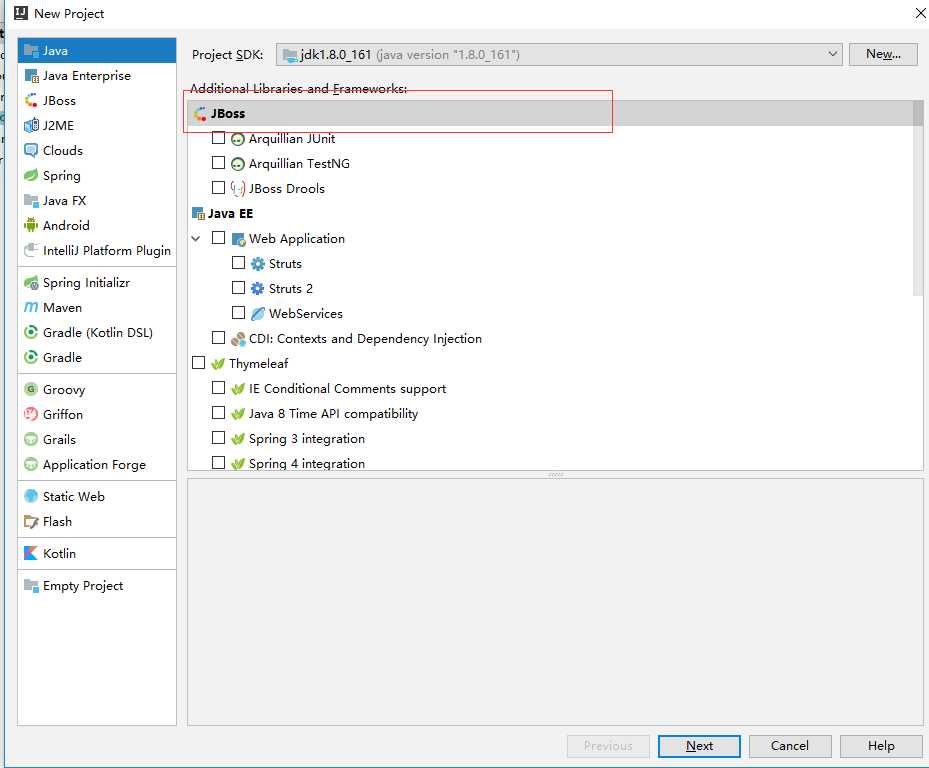Pick the Clouds project type icon
The height and width of the screenshot is (768, 929).
pos(31,151)
